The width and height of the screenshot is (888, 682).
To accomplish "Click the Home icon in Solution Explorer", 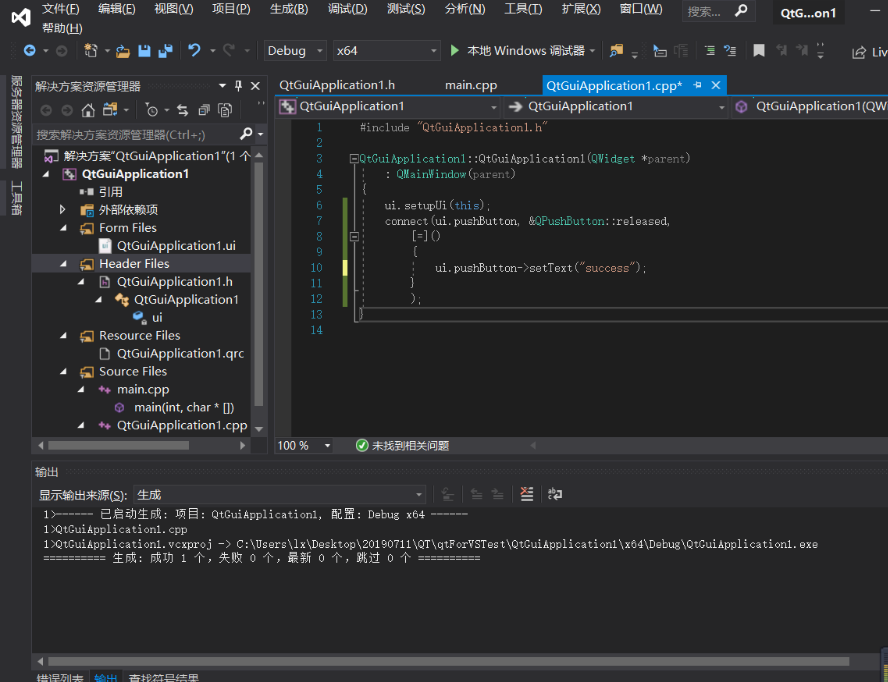I will pos(88,110).
